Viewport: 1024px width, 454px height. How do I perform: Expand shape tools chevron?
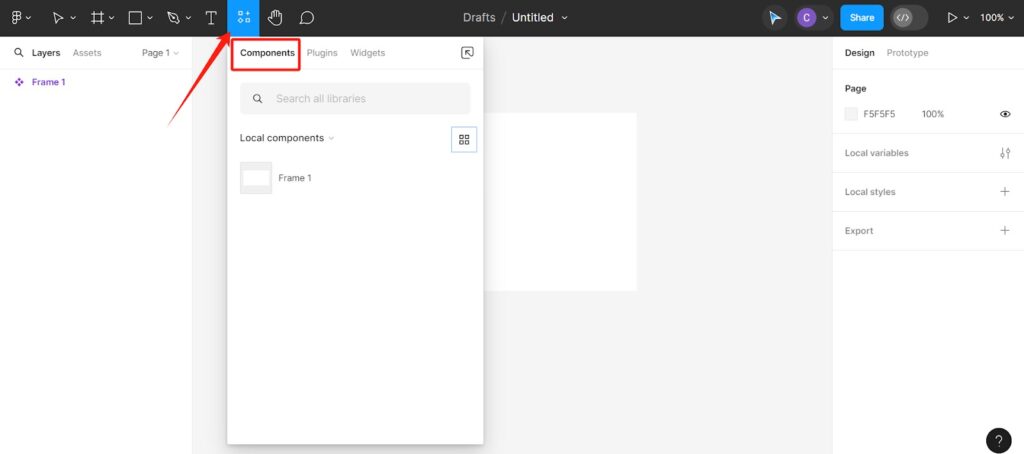[150, 18]
